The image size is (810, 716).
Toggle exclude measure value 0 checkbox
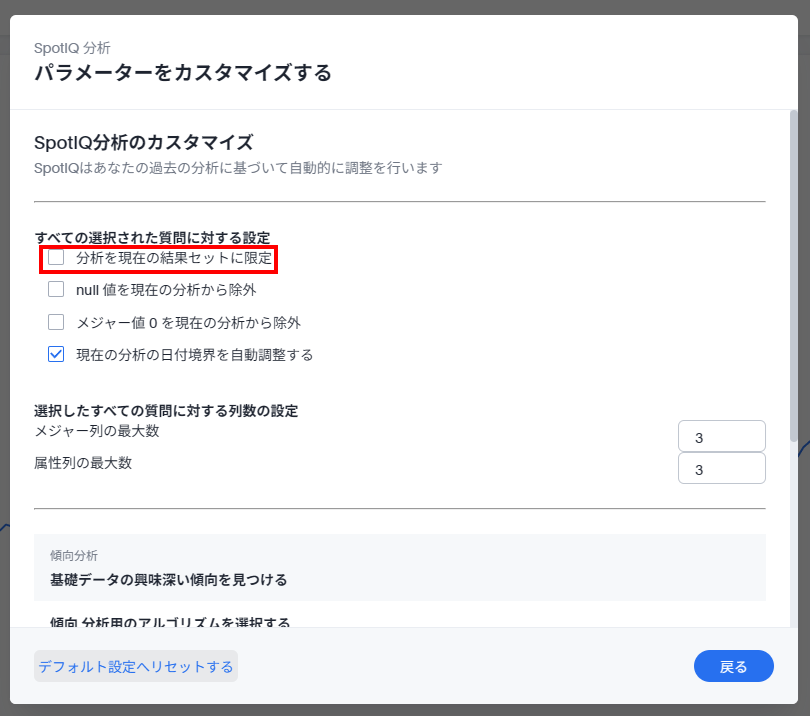(x=56, y=322)
